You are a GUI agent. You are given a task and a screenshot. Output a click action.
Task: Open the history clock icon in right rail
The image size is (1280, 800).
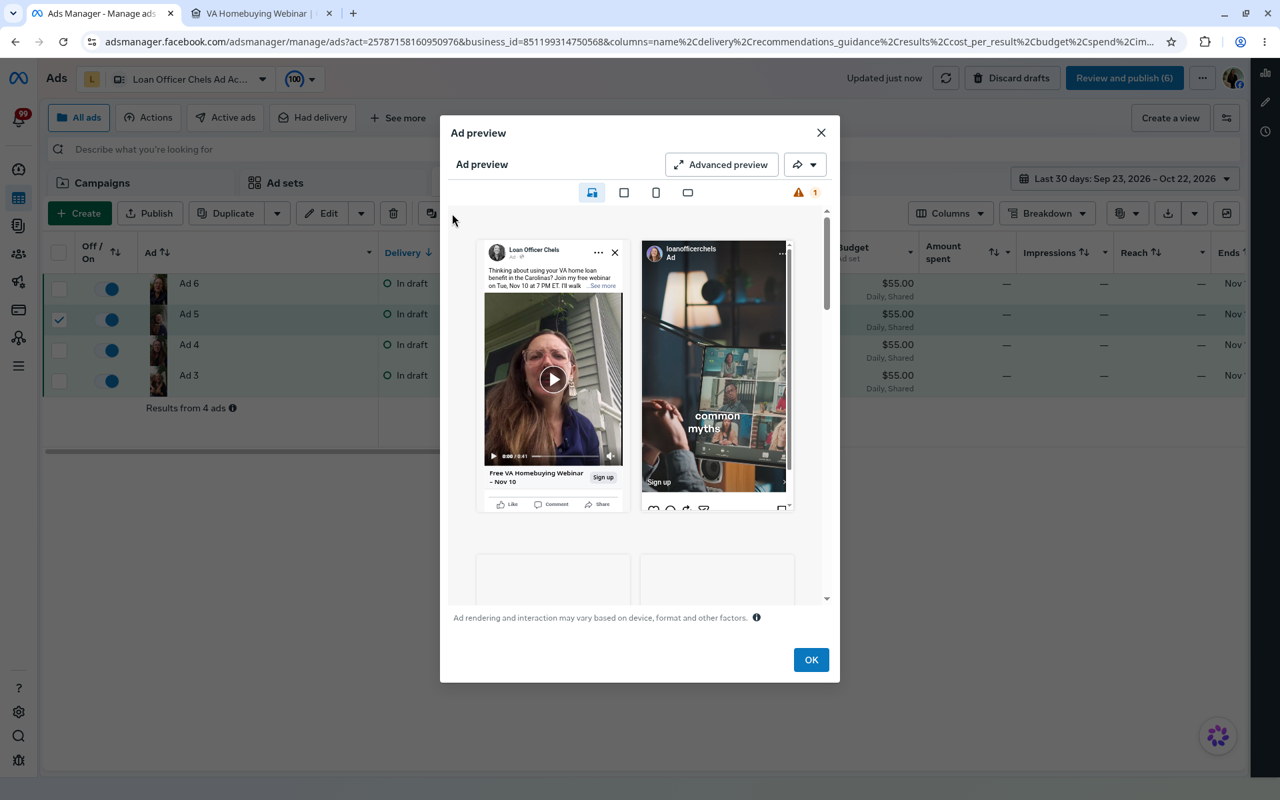1265,131
